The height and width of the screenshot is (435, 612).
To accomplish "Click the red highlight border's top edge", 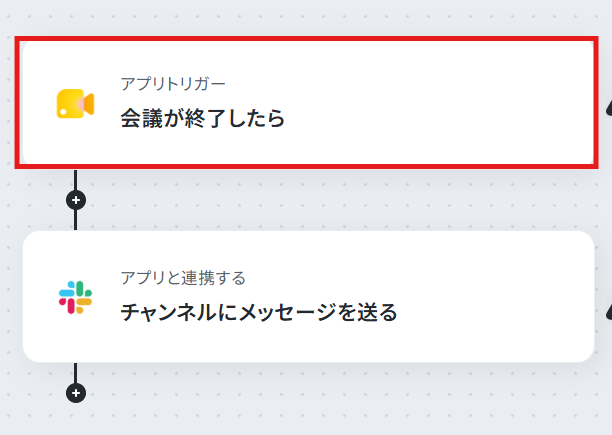I will pyautogui.click(x=306, y=39).
